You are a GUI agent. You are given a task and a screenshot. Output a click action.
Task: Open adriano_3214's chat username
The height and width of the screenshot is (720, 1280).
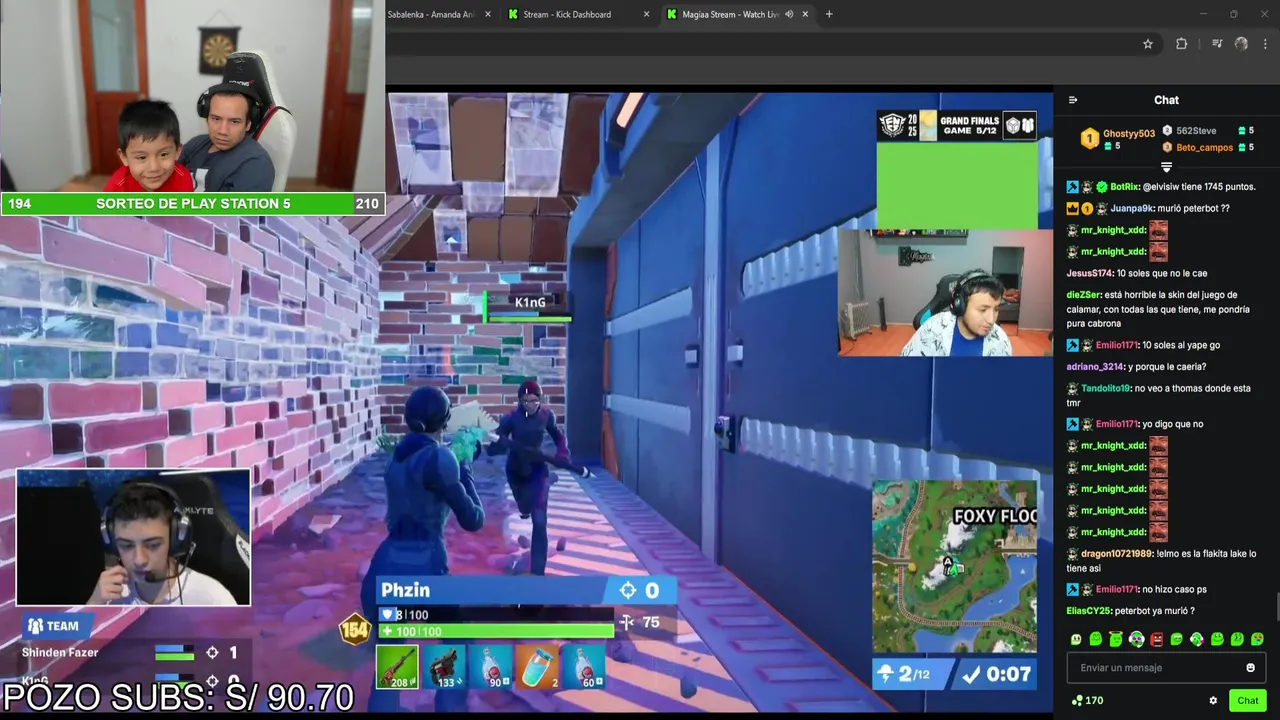[1095, 367]
